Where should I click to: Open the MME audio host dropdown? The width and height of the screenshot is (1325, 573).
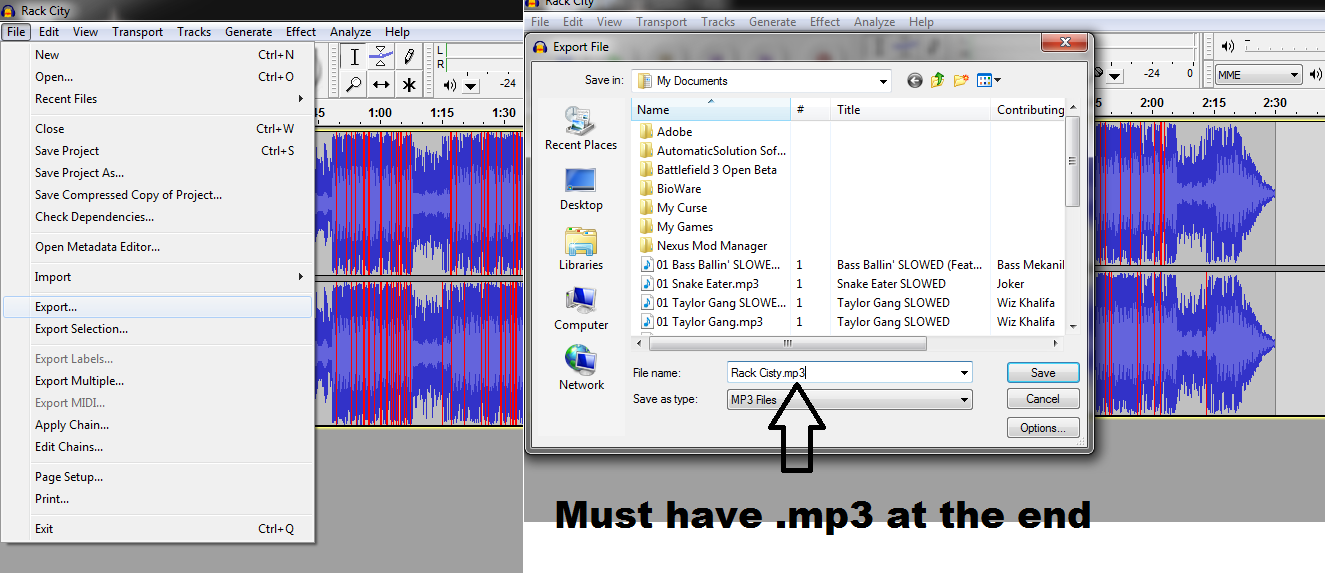click(x=1257, y=74)
